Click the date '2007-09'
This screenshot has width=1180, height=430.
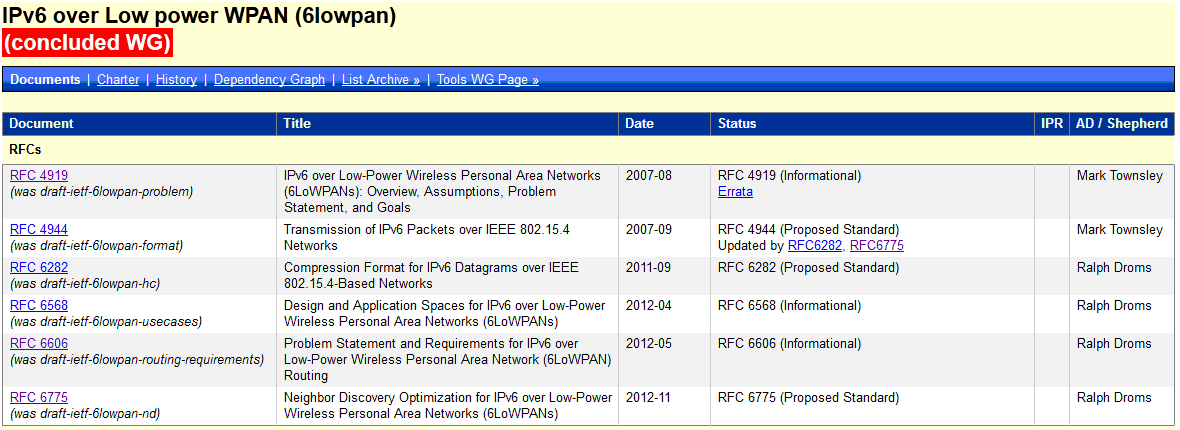[649, 230]
